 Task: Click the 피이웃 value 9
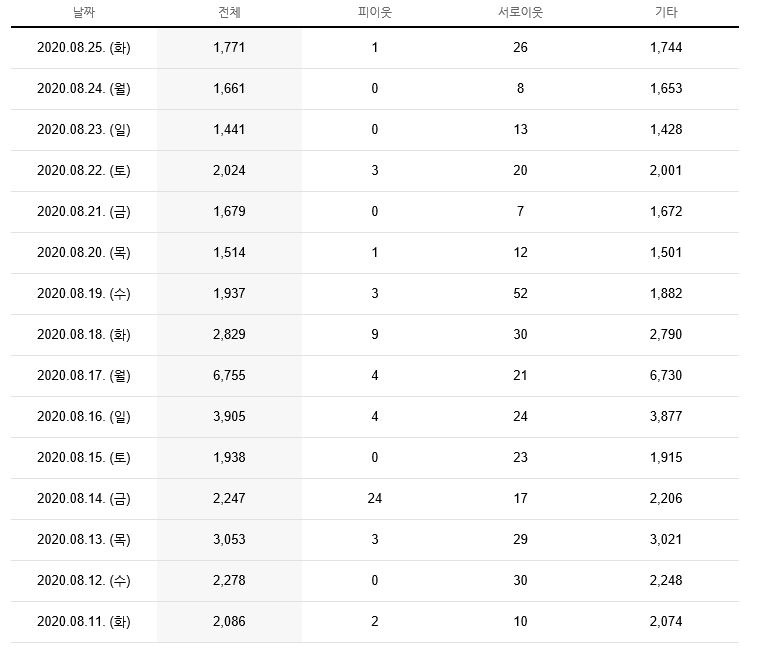[375, 335]
